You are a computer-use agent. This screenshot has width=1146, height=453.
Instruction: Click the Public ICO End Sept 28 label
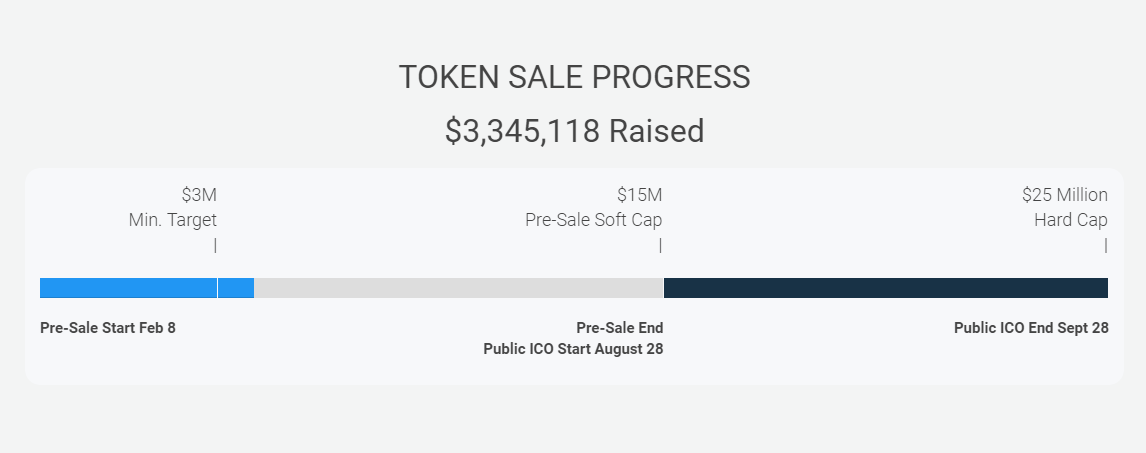1031,328
